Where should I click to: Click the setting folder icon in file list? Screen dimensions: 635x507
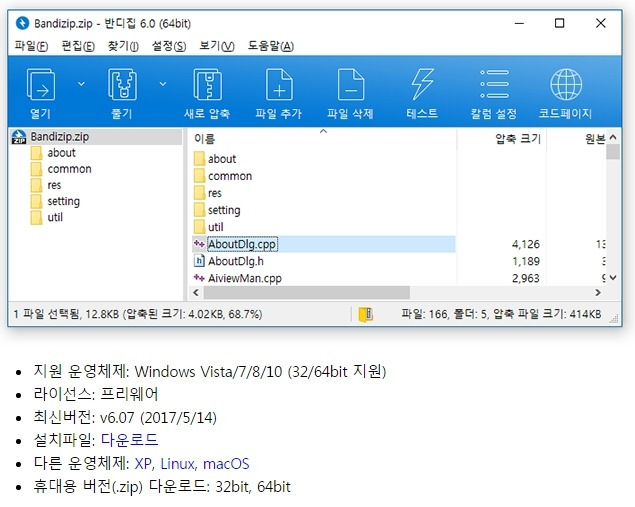199,210
